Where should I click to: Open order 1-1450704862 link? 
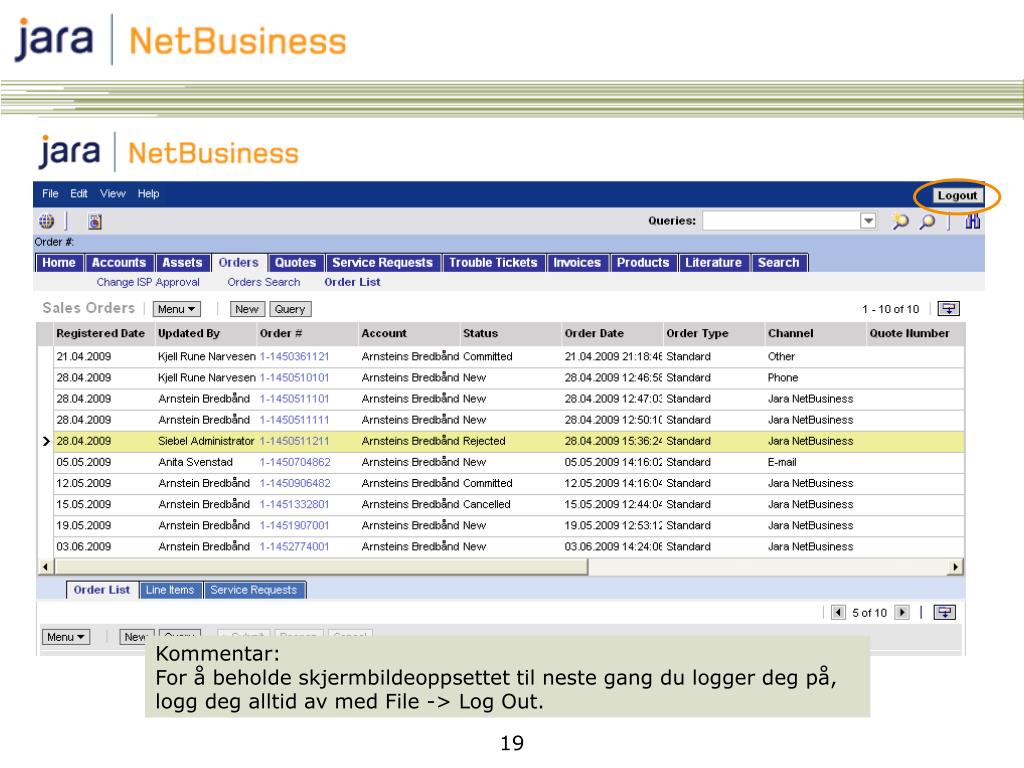point(295,462)
